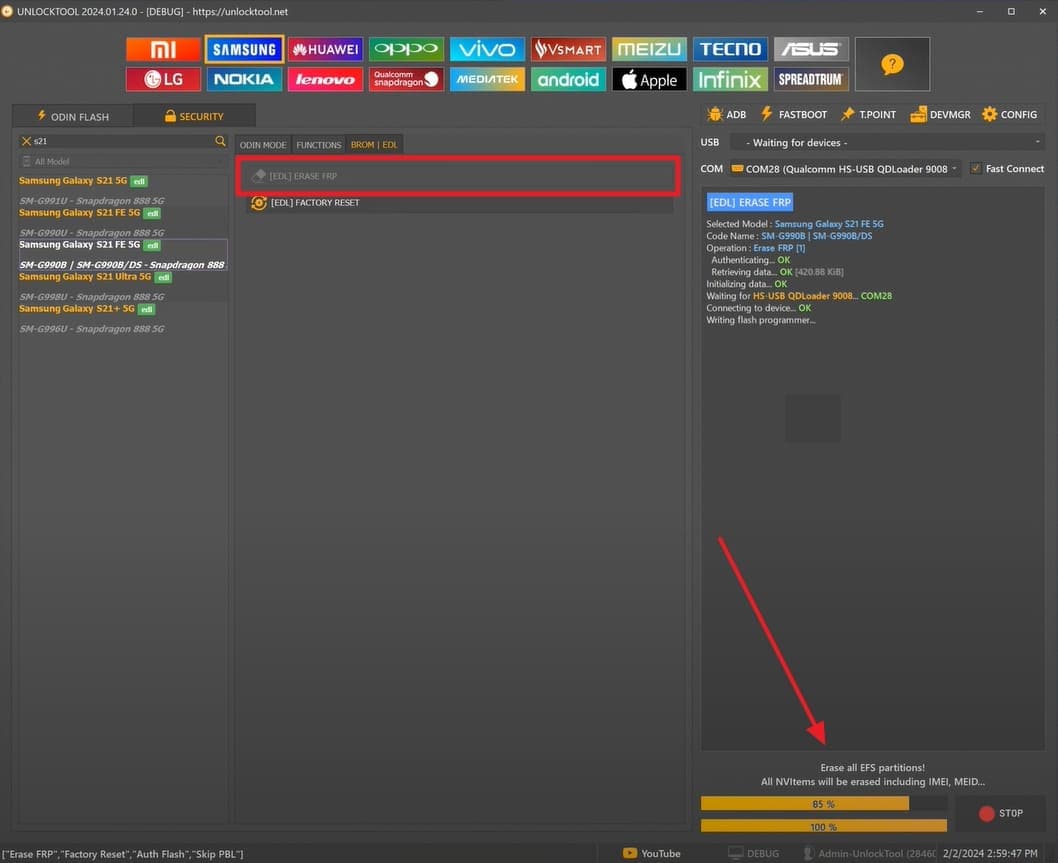Click the 85 % progress bar
The height and width of the screenshot is (863, 1058).
(824, 804)
